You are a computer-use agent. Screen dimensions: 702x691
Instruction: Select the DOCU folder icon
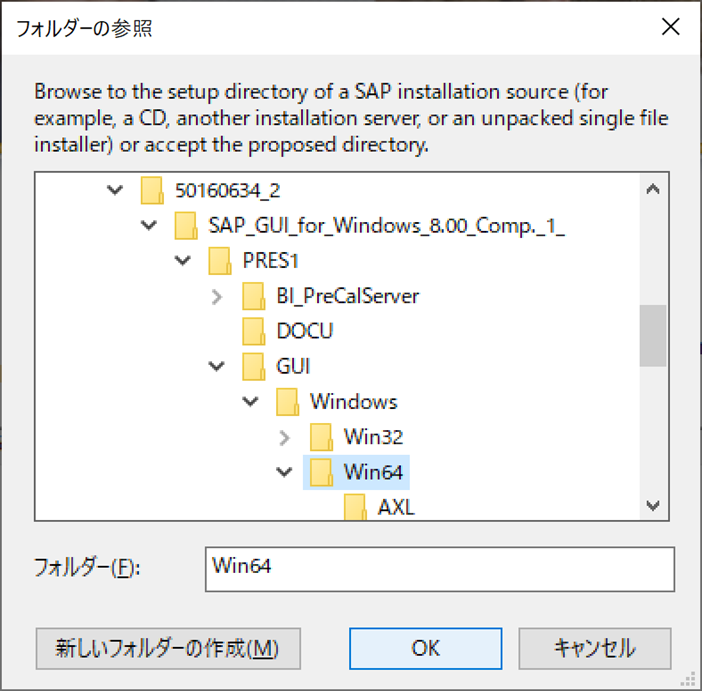[253, 331]
